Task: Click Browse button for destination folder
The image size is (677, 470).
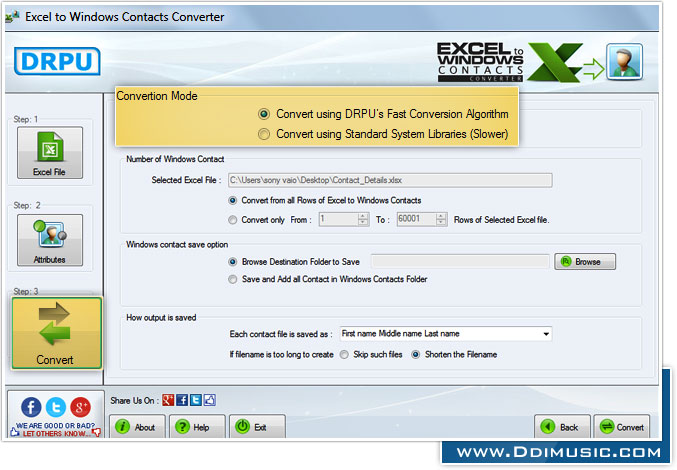Action: pyautogui.click(x=585, y=262)
